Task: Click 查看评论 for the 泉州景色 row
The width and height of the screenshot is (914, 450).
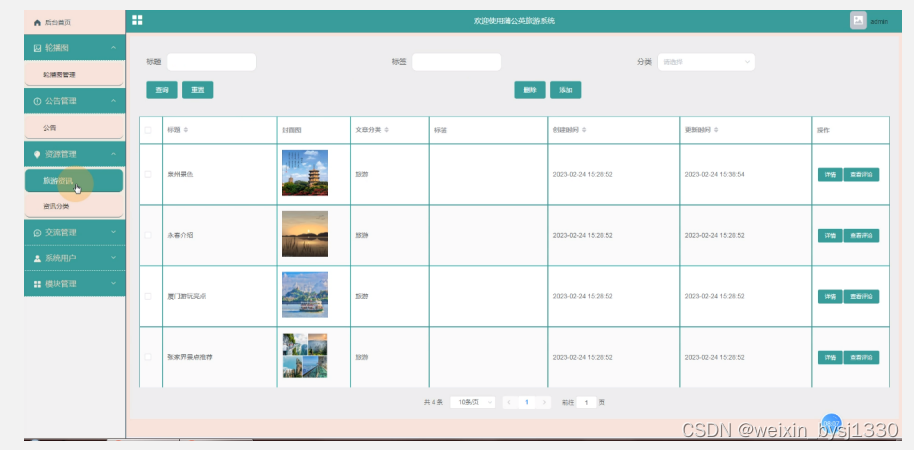Action: coord(862,175)
